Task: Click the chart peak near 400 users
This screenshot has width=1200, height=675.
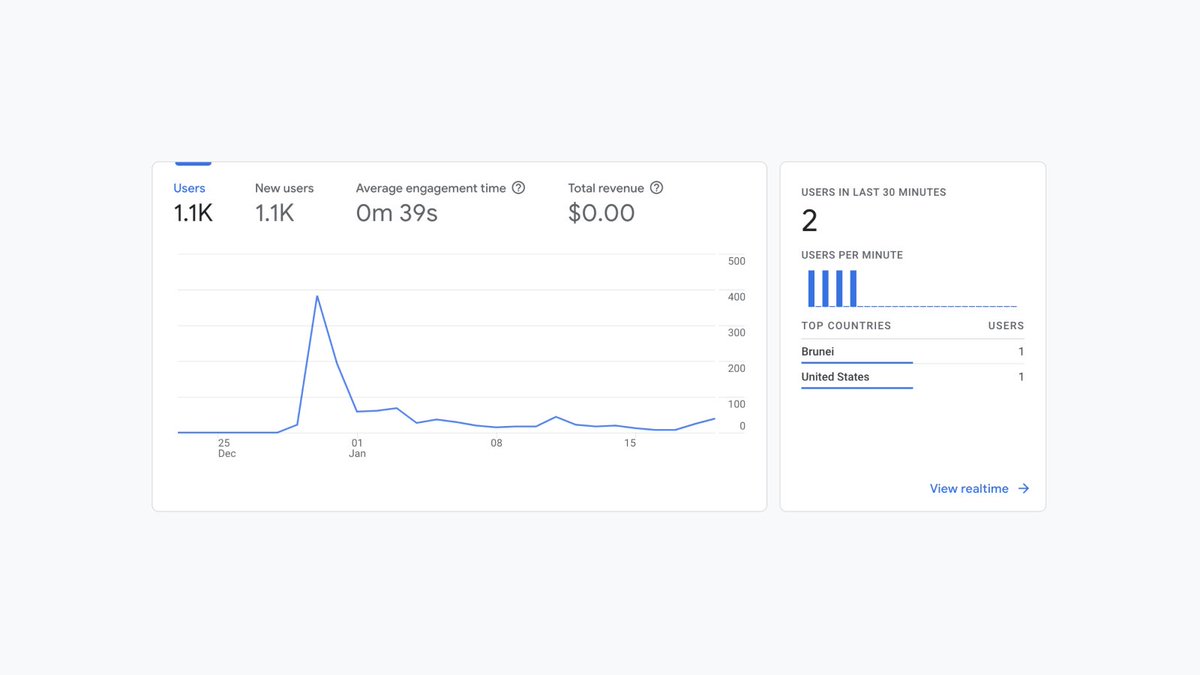Action: 317,296
